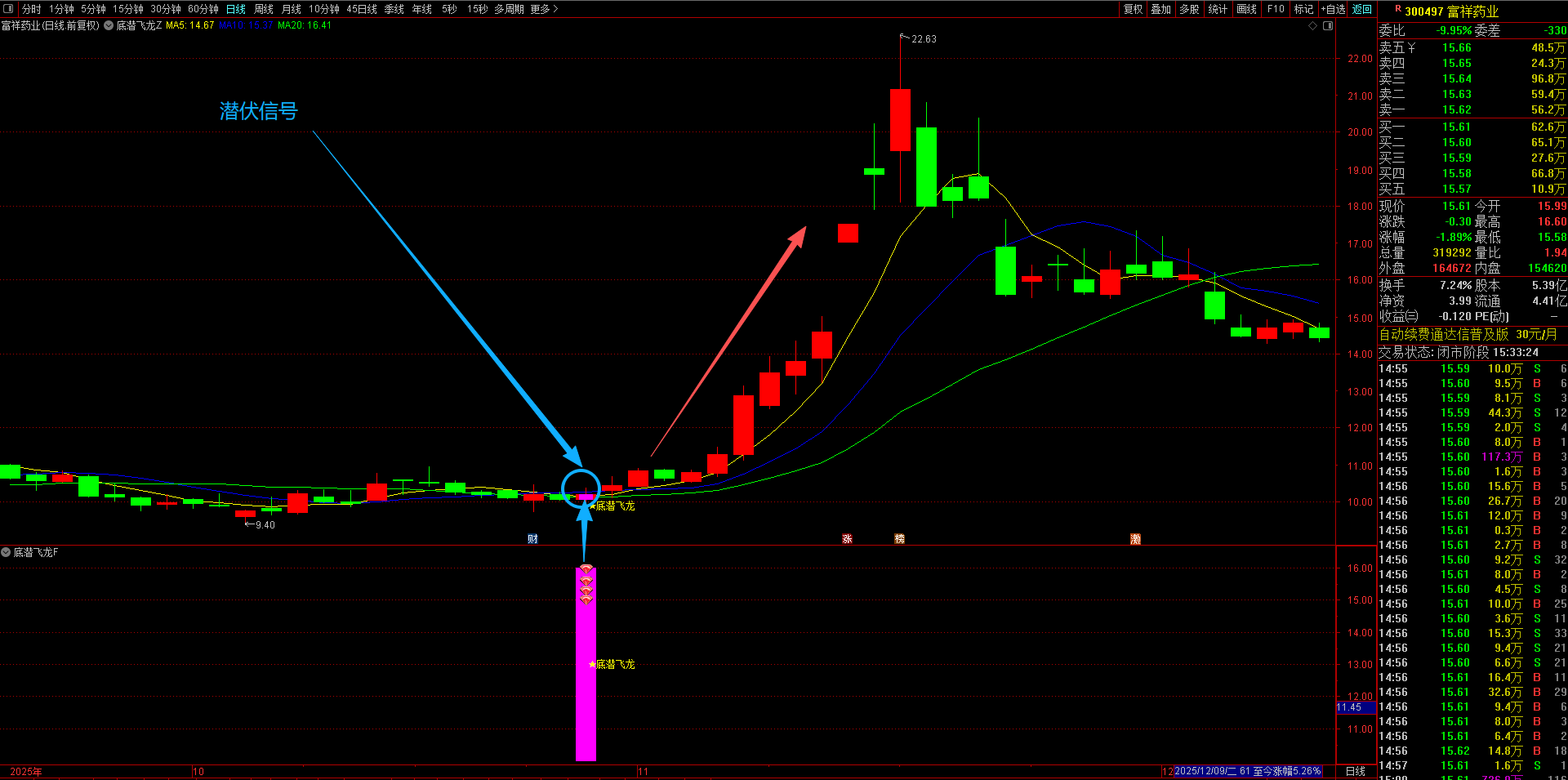This screenshot has height=780, width=1568.
Task: Click the 叠加 overlay button
Action: pyautogui.click(x=1161, y=9)
